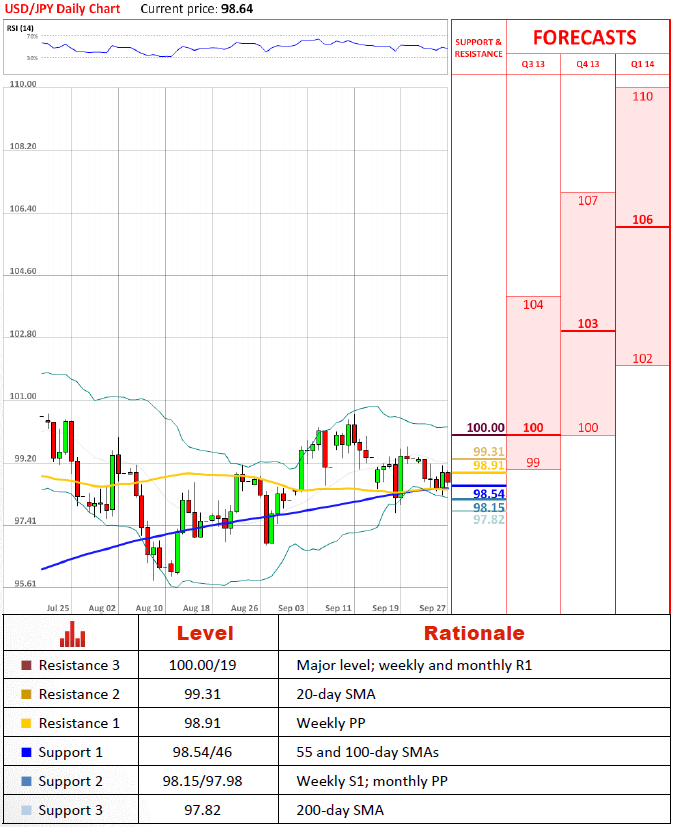Click the Support & Resistance column header
Image resolution: width=674 pixels, height=827 pixels.
coord(479,48)
